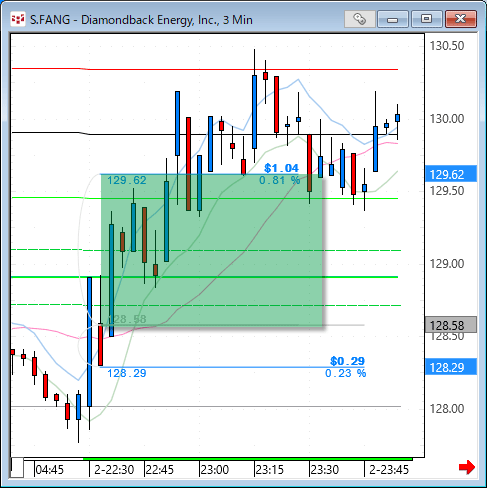Viewport: 487px width, 488px height.
Task: Select the 129.62 blue price marker on axis
Action: pos(451,174)
